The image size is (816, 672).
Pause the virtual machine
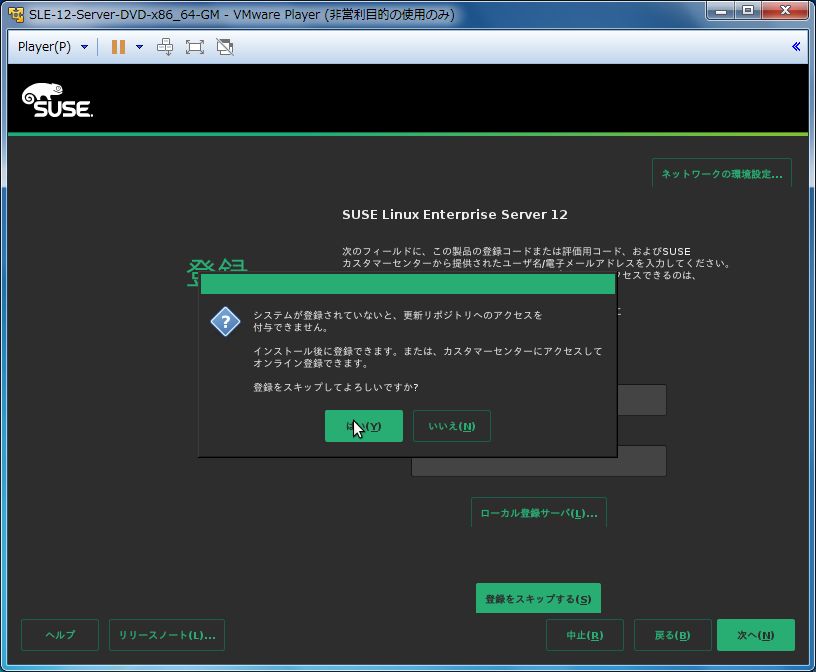pos(118,47)
